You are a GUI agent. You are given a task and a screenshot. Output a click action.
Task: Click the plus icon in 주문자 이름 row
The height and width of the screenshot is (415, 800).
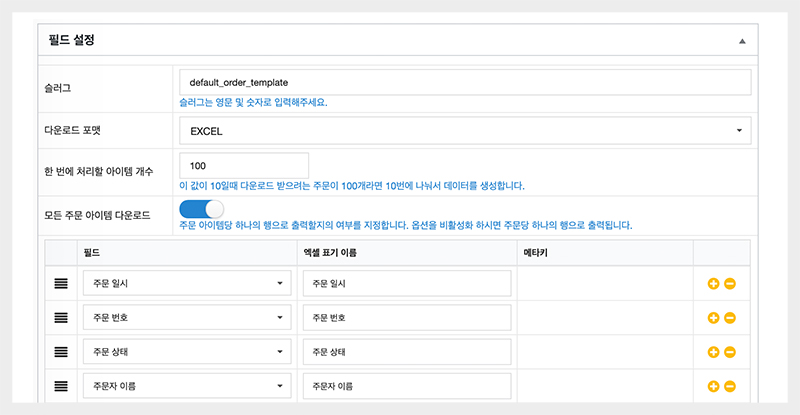coord(713,386)
